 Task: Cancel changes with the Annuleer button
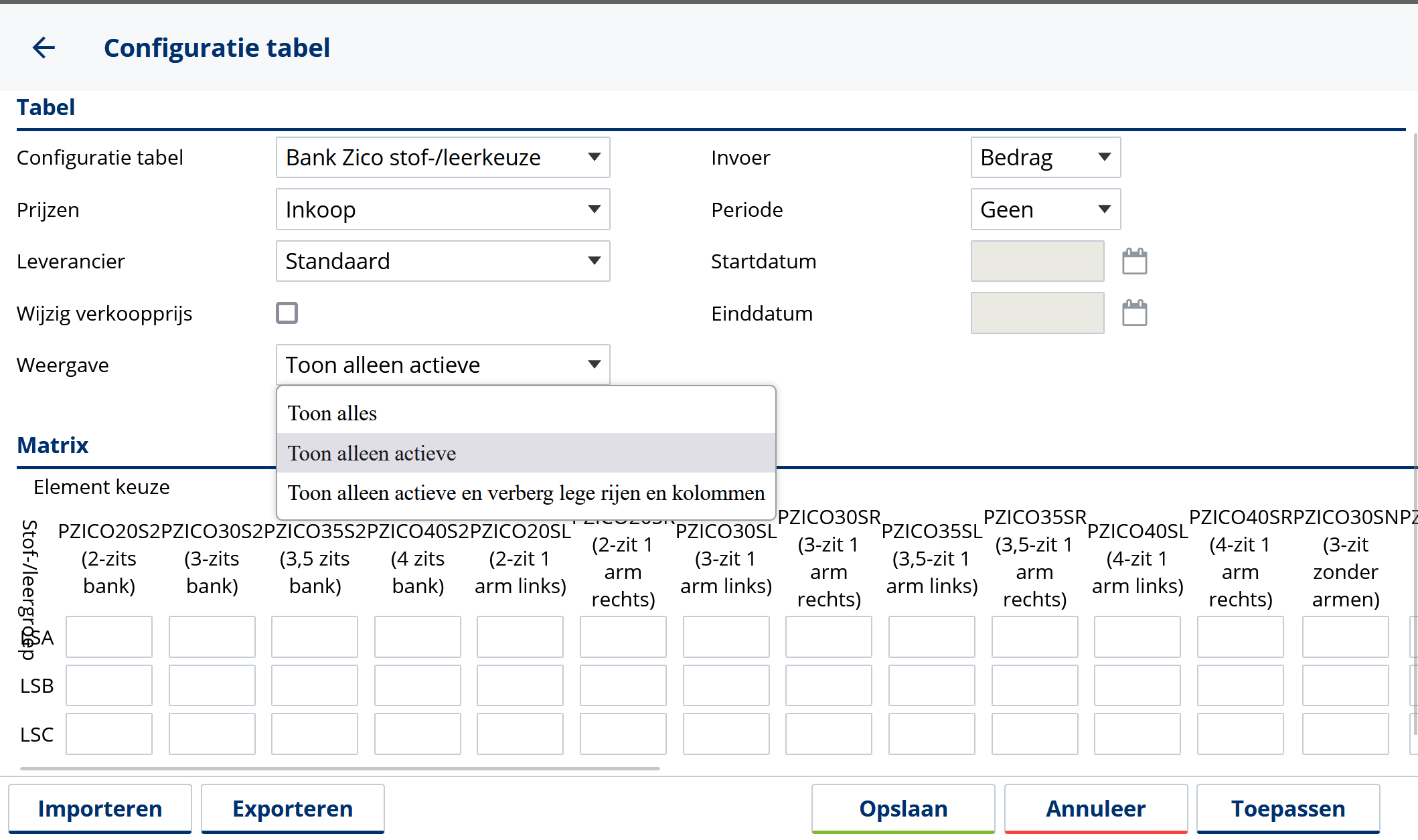point(1096,809)
